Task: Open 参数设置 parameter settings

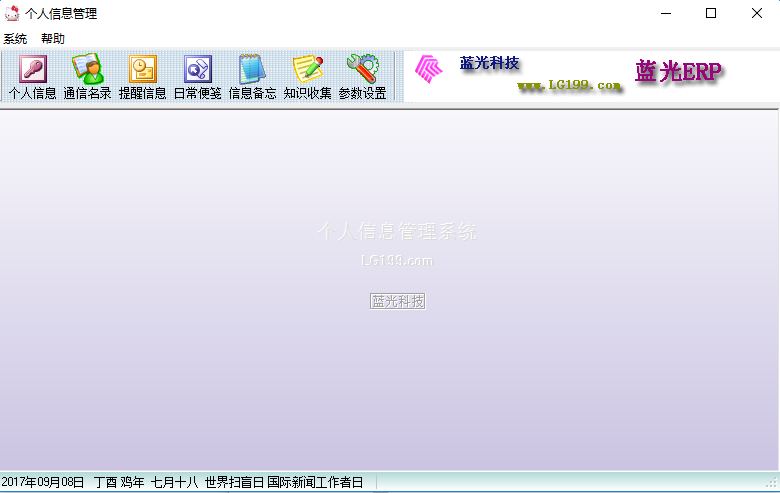Action: [x=362, y=77]
